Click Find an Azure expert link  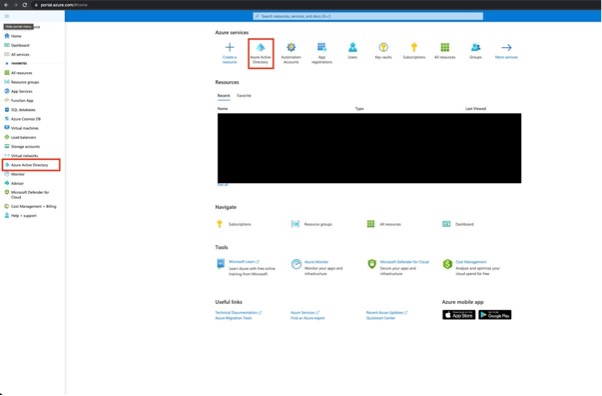[308, 318]
